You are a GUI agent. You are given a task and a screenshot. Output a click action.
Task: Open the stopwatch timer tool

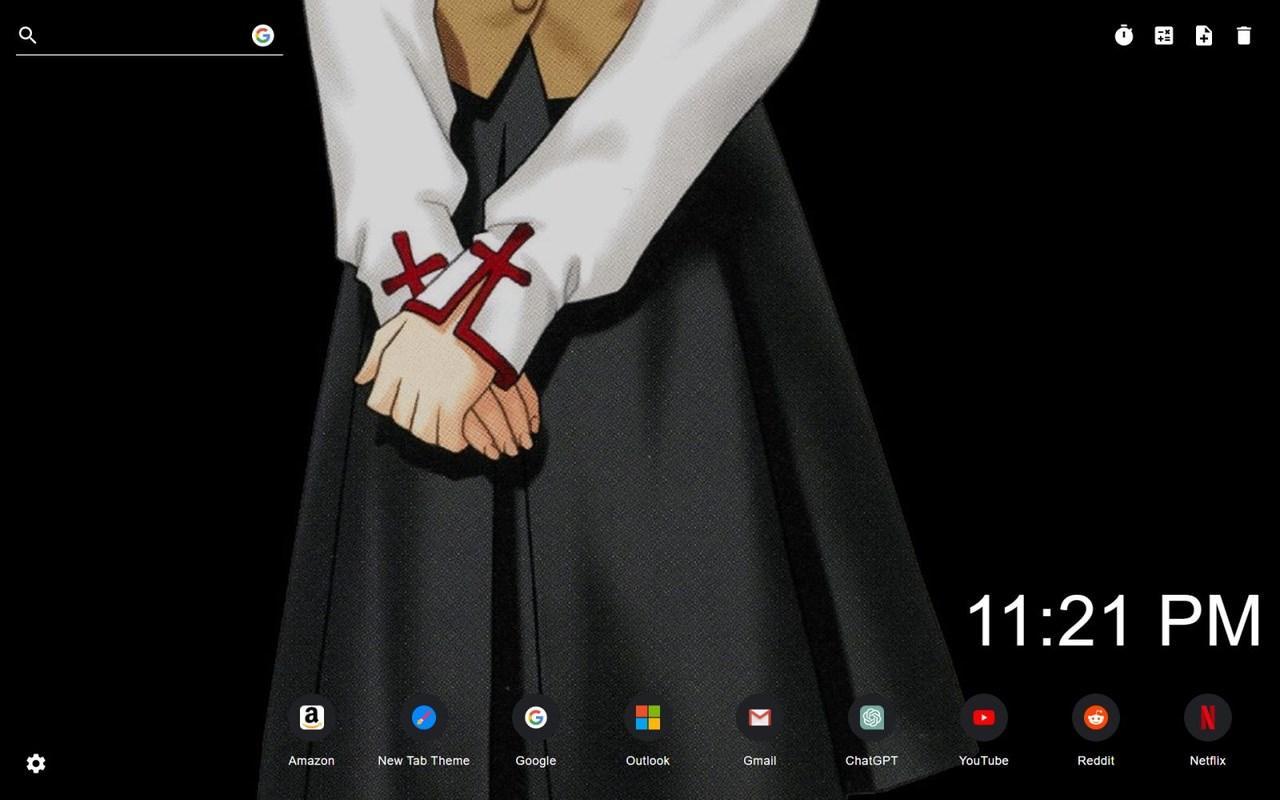[1124, 36]
